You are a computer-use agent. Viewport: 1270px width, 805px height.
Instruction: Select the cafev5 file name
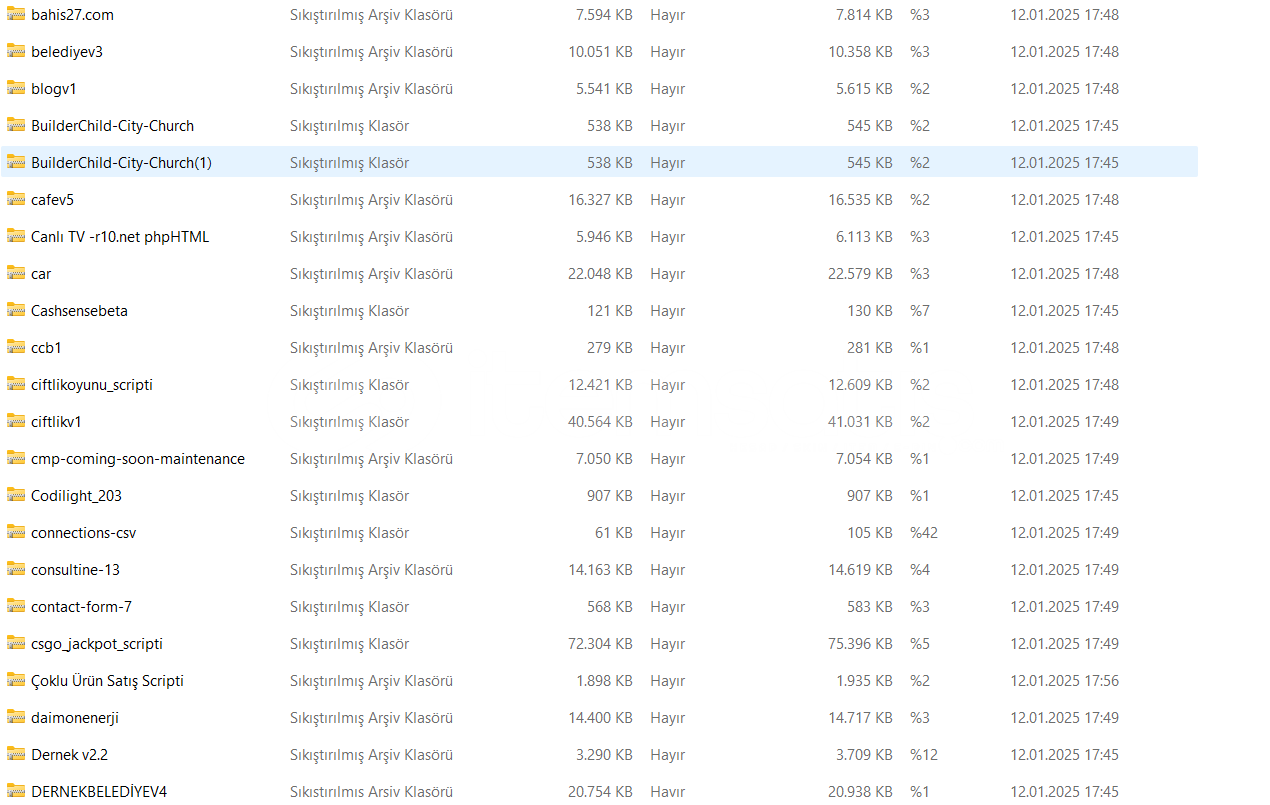(x=52, y=200)
